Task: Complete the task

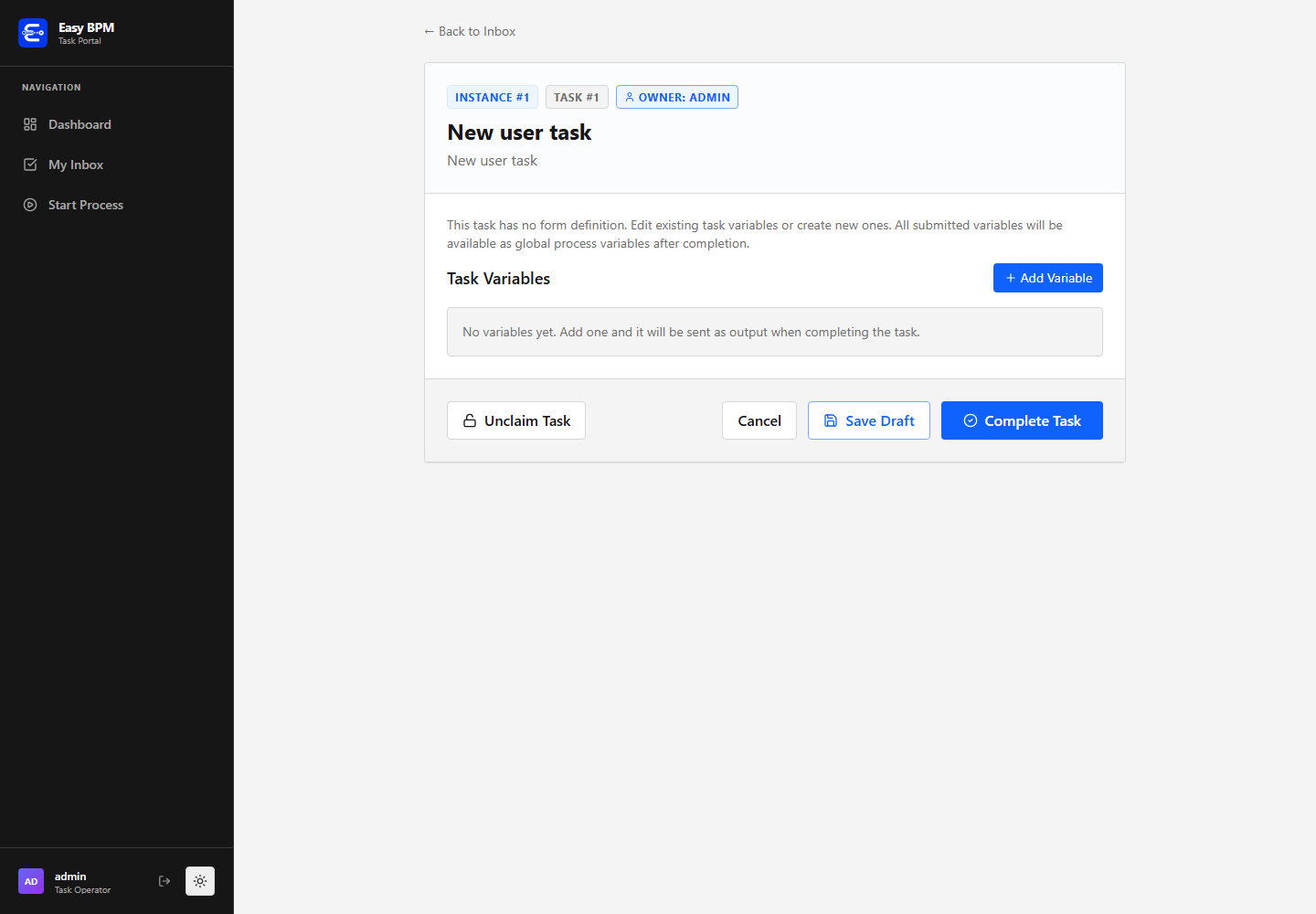Action: 1022,420
